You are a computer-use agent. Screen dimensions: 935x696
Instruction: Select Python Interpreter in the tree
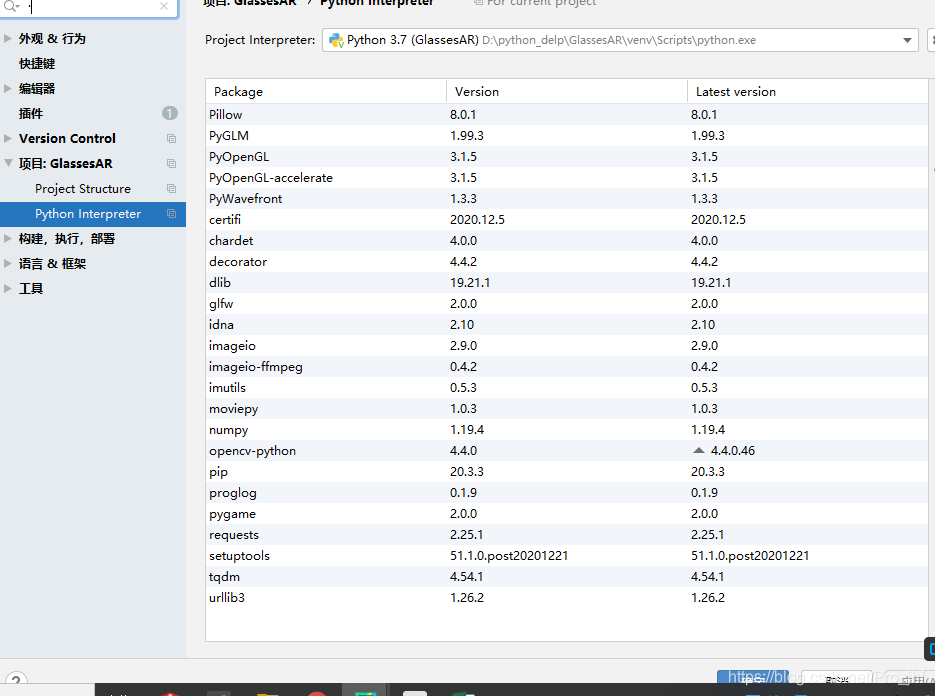pos(93,214)
